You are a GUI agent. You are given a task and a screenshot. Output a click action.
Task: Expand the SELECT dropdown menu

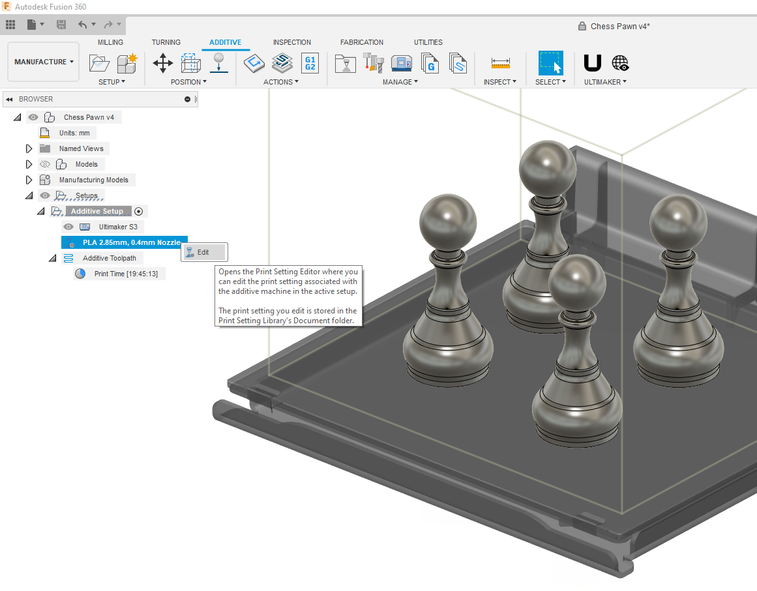coord(550,82)
